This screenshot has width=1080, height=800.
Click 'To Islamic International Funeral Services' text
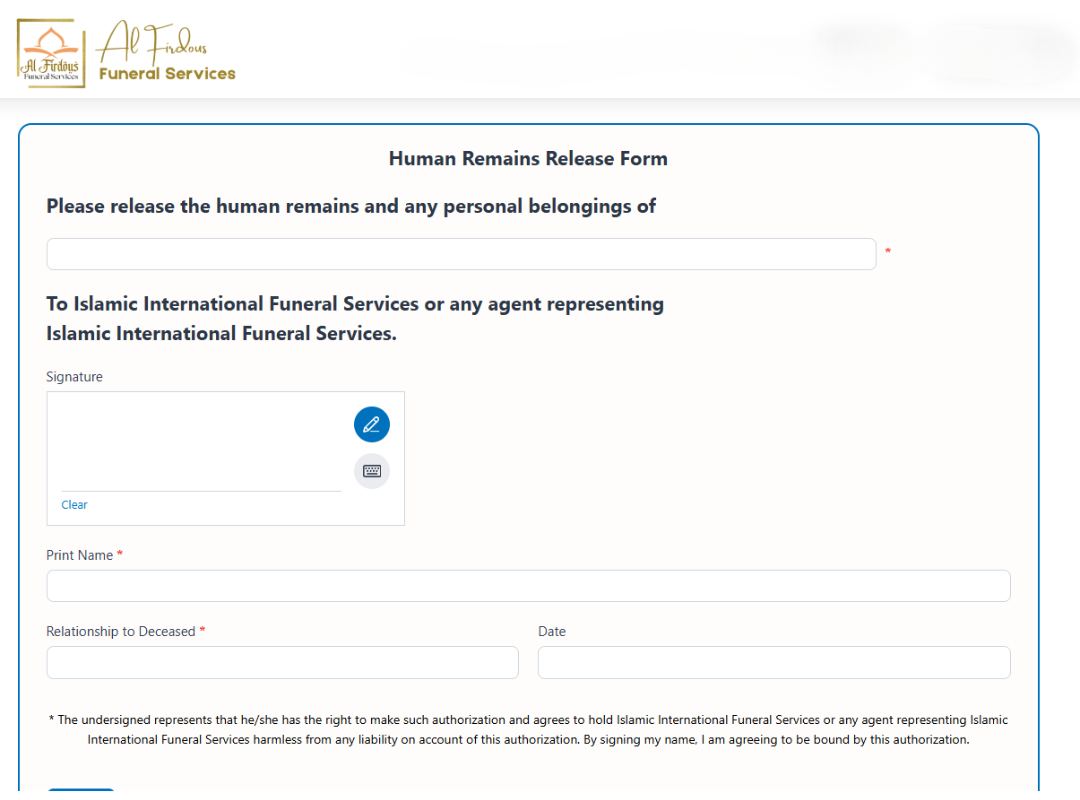(355, 318)
